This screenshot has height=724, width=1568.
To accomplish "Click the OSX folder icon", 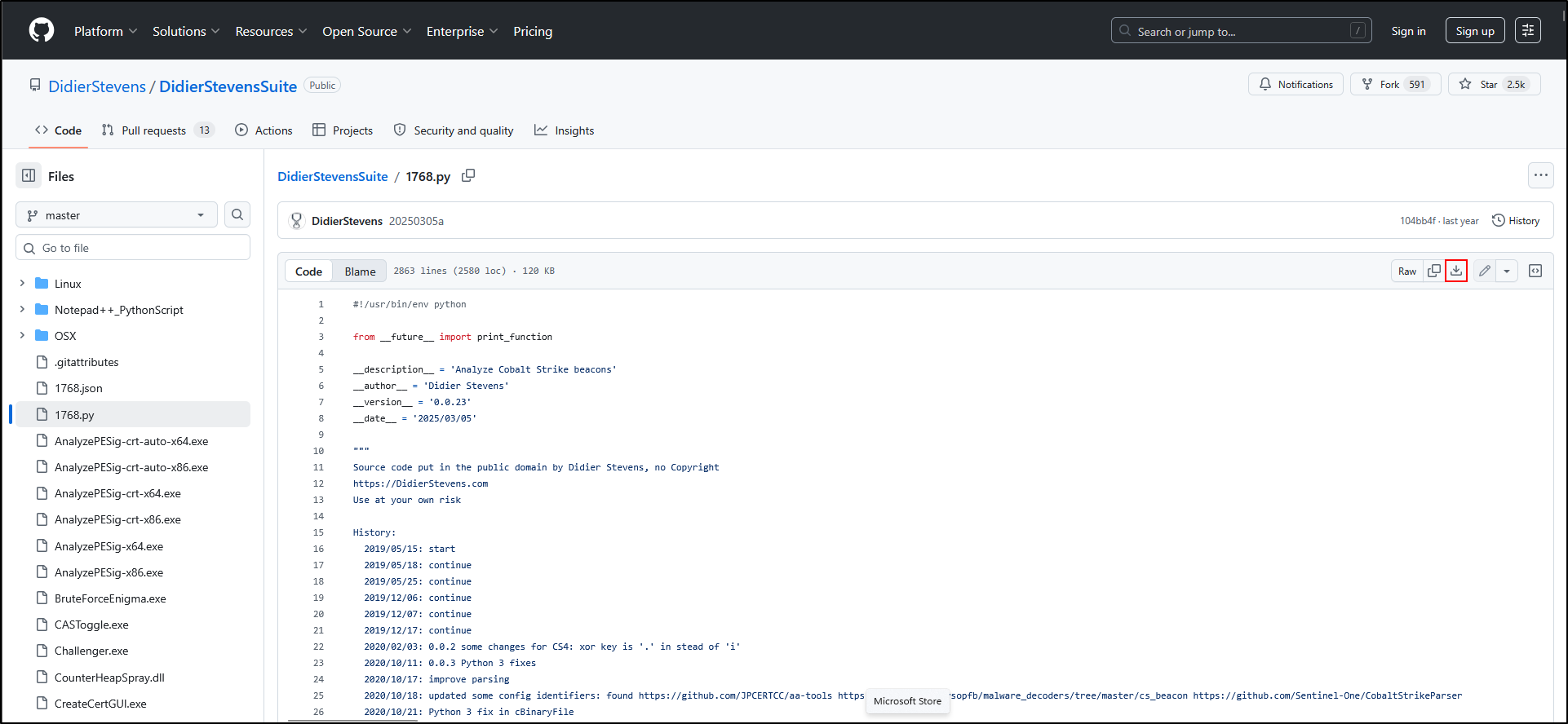I will [x=42, y=336].
